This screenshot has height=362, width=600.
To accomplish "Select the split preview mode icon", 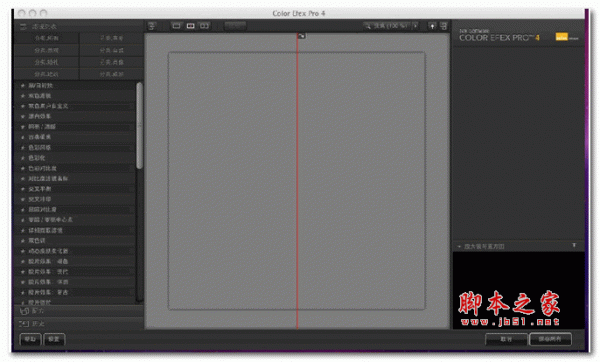I will coord(190,26).
